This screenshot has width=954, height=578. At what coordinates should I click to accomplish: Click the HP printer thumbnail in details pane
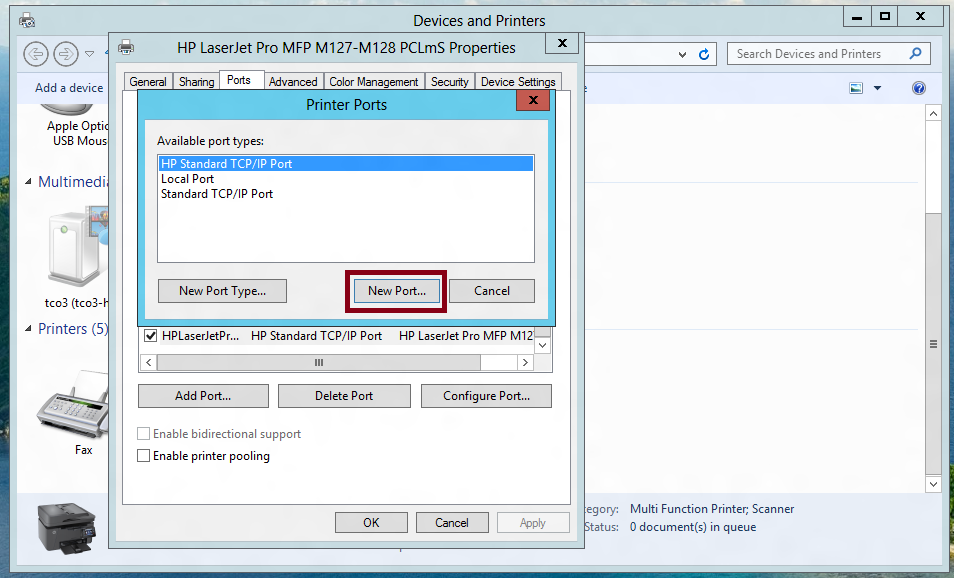tap(66, 528)
